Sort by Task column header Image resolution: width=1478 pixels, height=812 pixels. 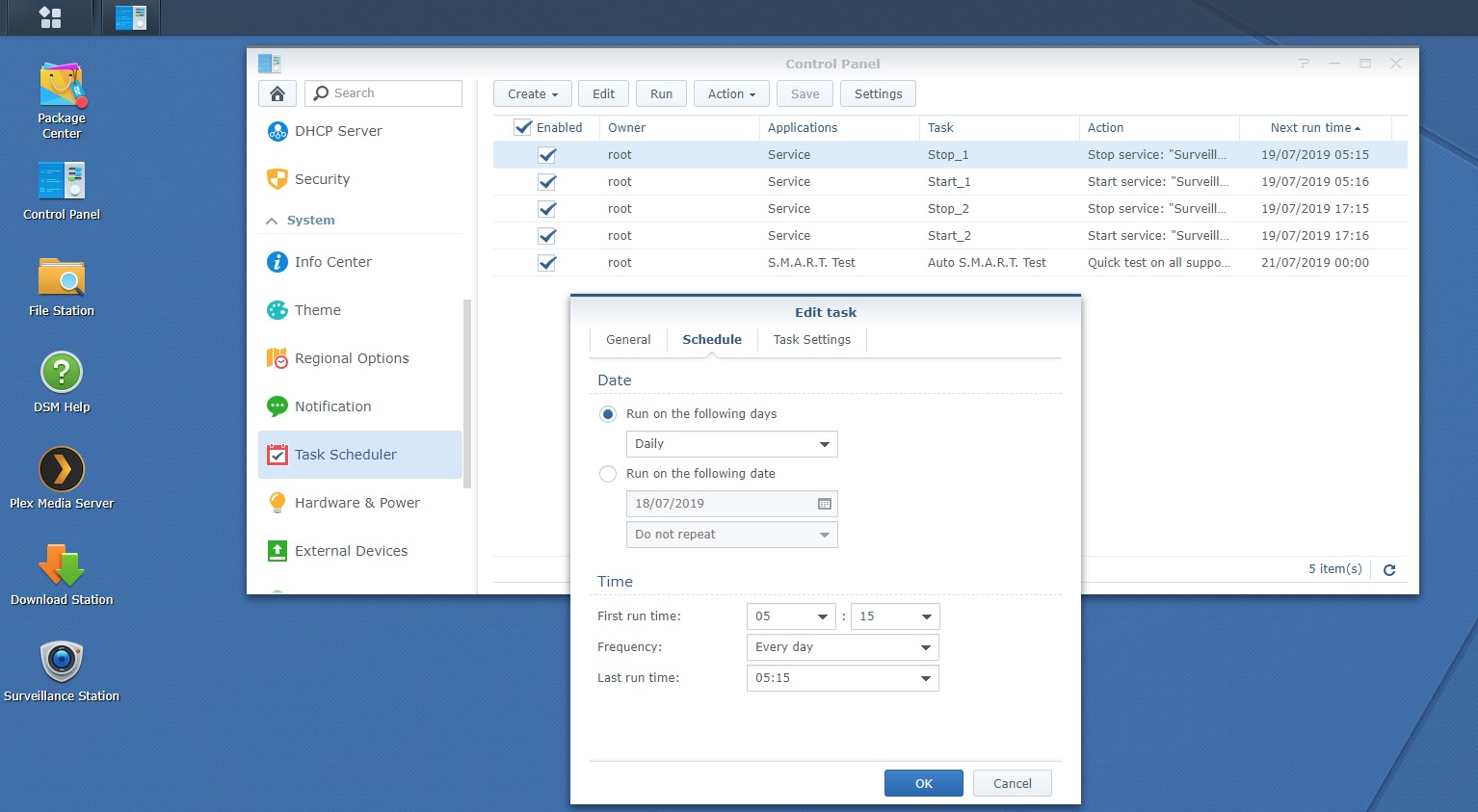pyautogui.click(x=999, y=127)
